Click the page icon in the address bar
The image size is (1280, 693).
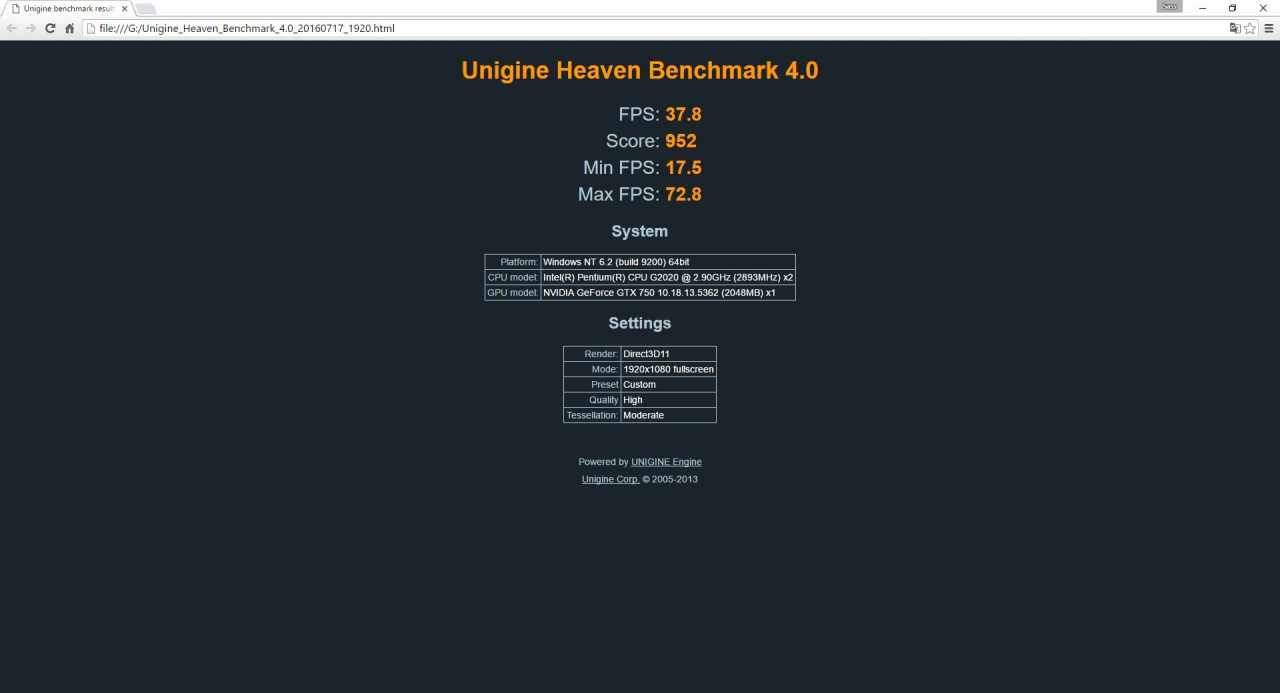click(91, 28)
